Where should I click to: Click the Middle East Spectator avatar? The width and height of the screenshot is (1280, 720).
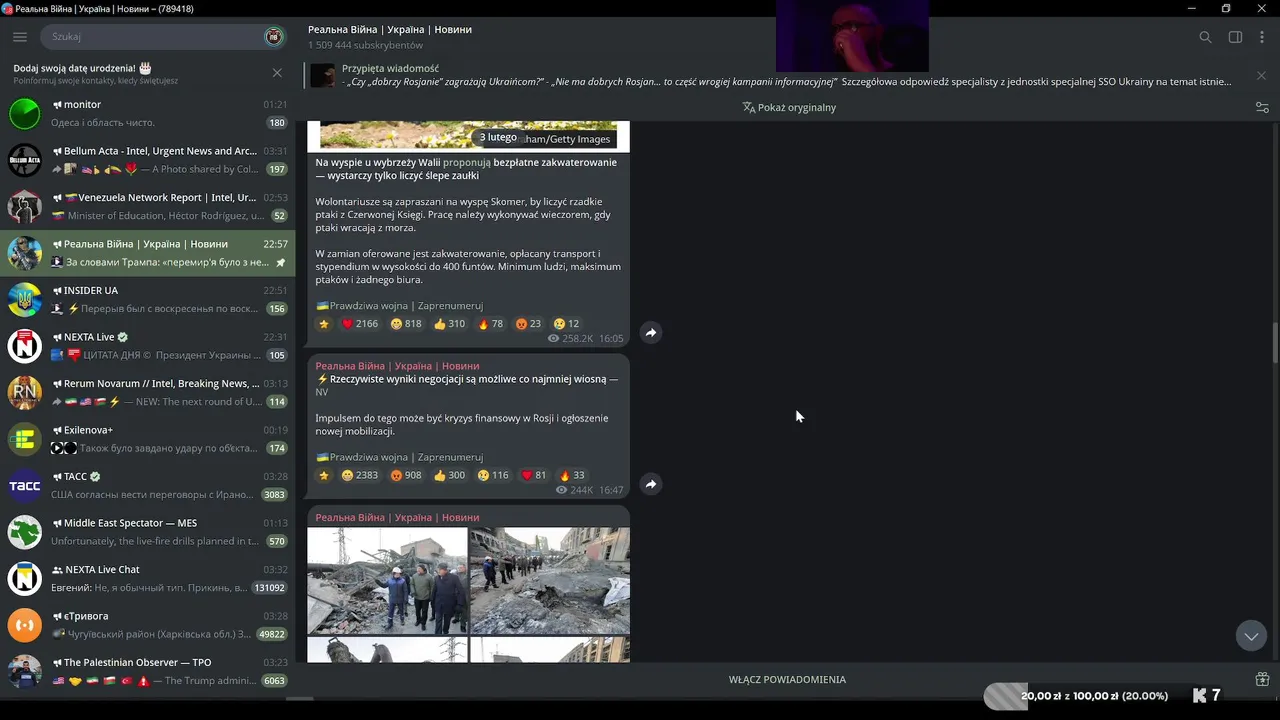tap(25, 532)
